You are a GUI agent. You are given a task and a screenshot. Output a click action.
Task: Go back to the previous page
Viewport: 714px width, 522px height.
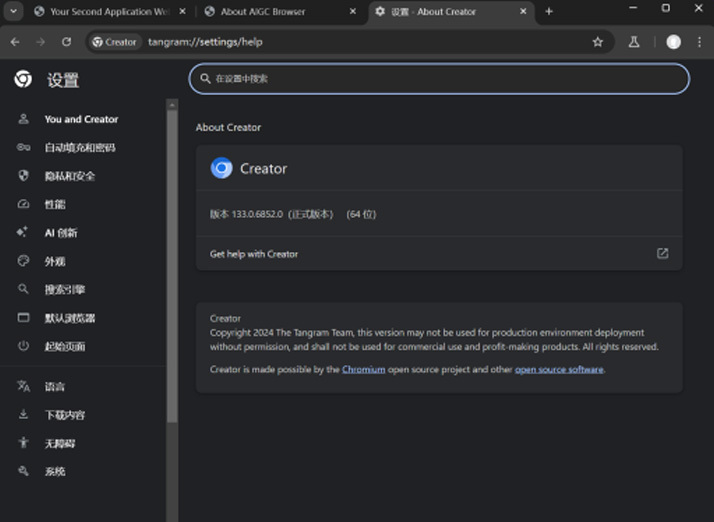(15, 42)
